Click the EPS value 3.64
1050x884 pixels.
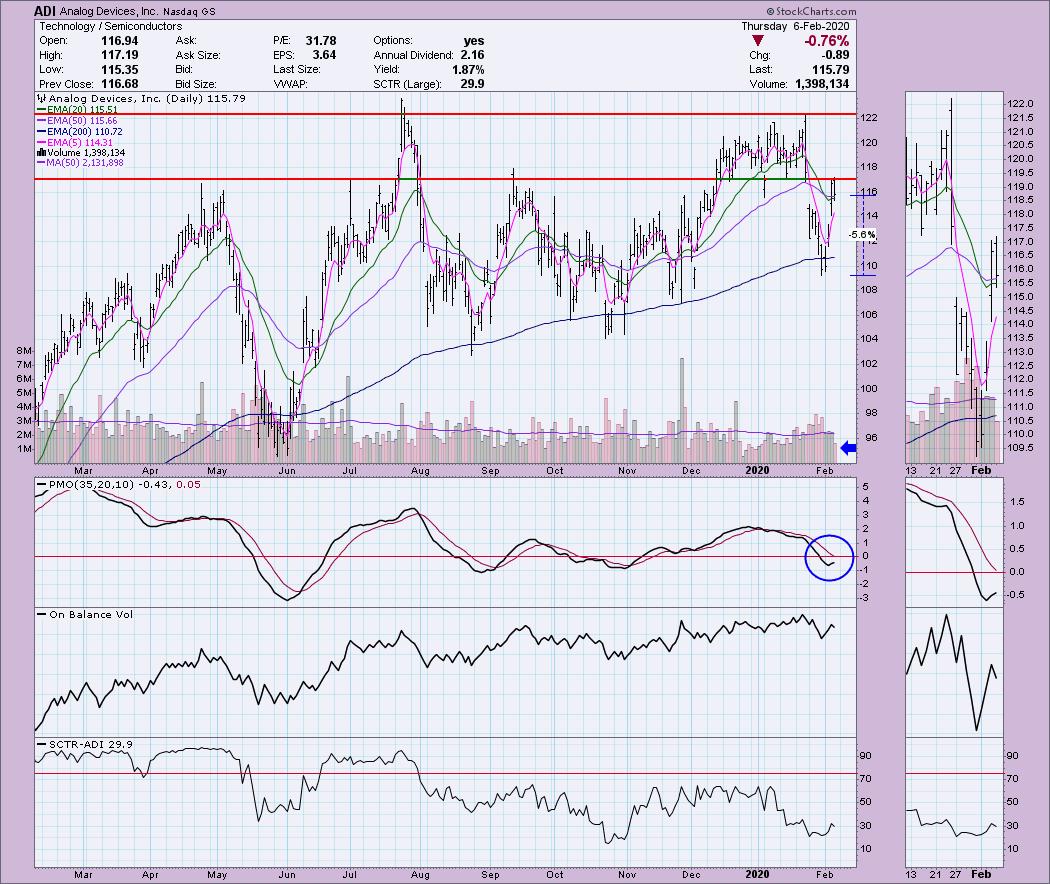point(324,55)
